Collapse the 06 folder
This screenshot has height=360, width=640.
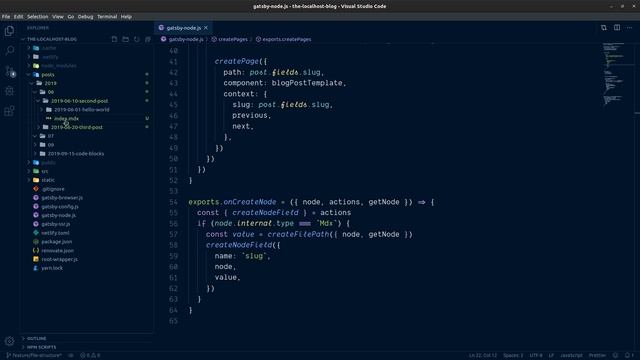[x=51, y=92]
